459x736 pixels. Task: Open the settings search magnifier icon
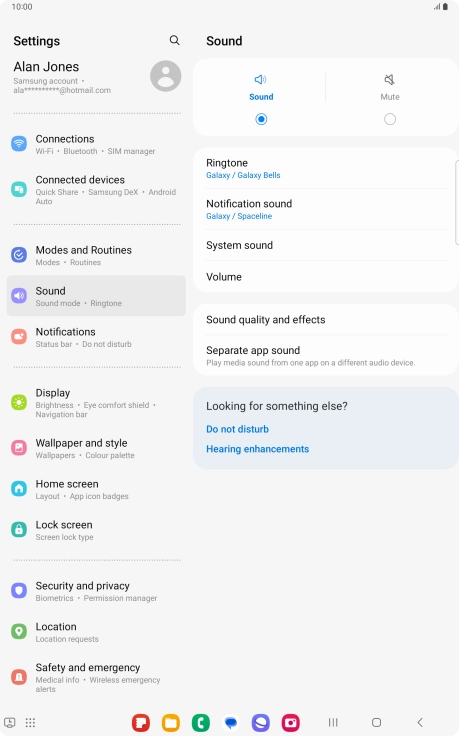[175, 40]
